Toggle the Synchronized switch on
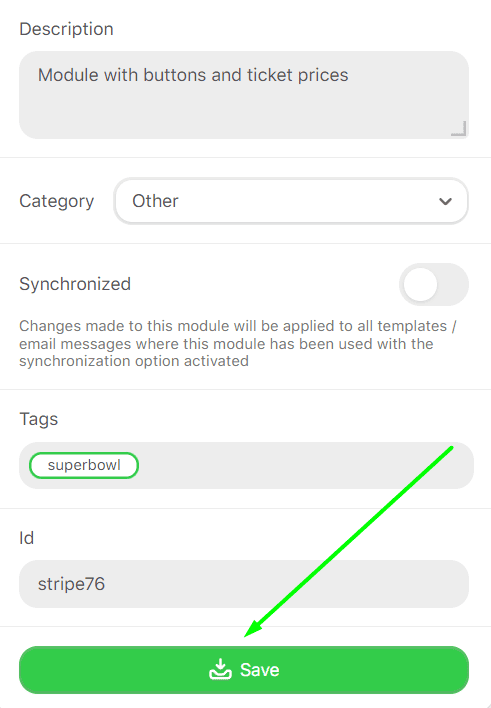 [x=434, y=284]
